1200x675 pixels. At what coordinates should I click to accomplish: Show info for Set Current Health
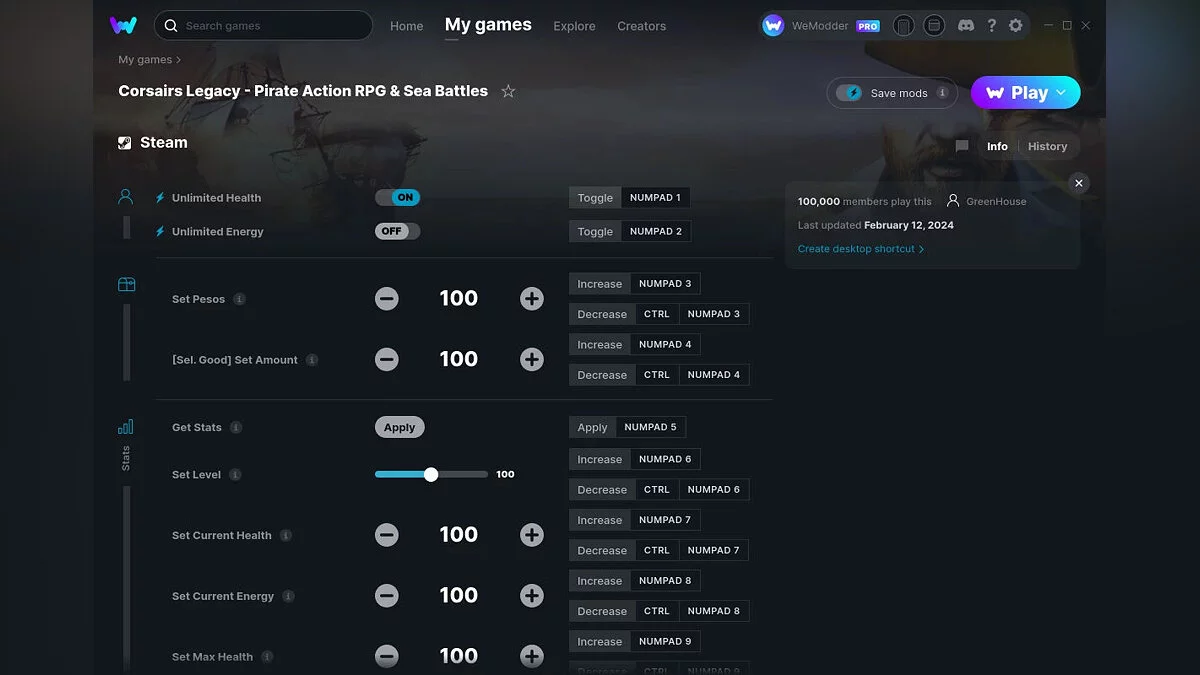coord(286,535)
